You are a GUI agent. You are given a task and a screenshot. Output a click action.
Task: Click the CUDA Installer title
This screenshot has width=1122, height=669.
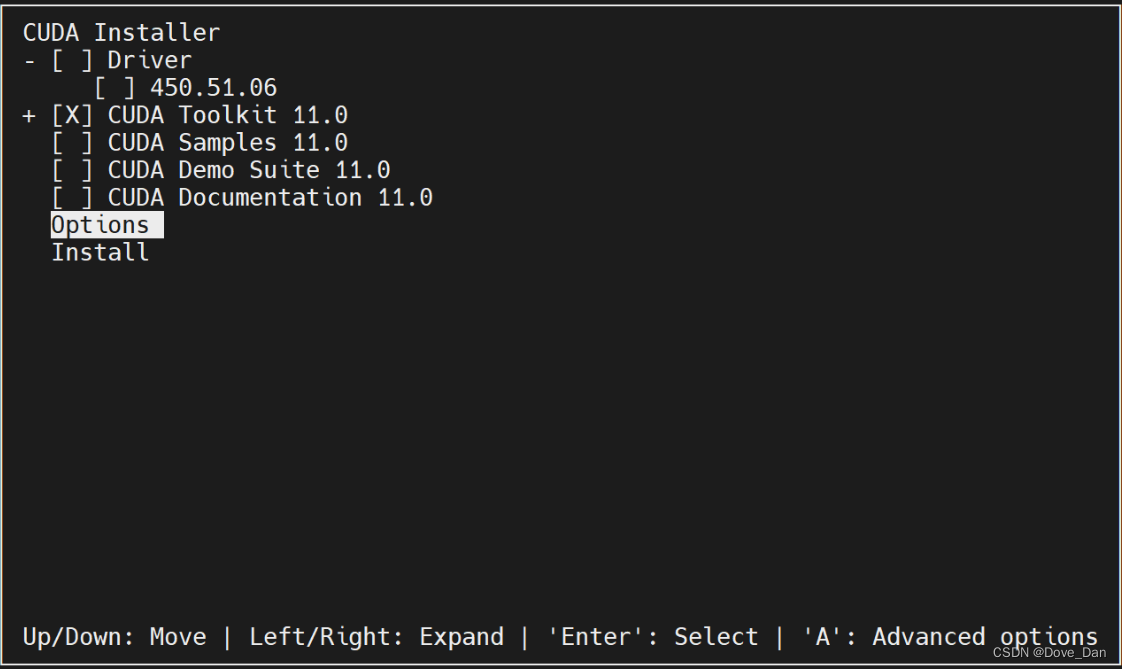click(x=118, y=31)
